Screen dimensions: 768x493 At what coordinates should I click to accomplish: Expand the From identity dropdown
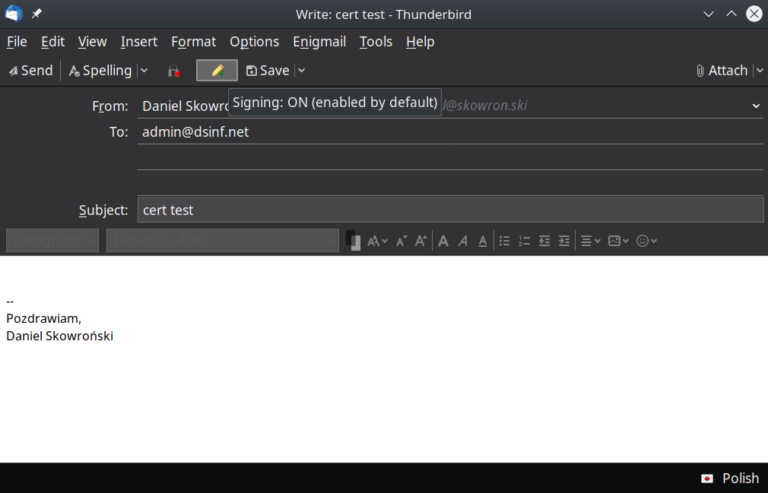(756, 106)
